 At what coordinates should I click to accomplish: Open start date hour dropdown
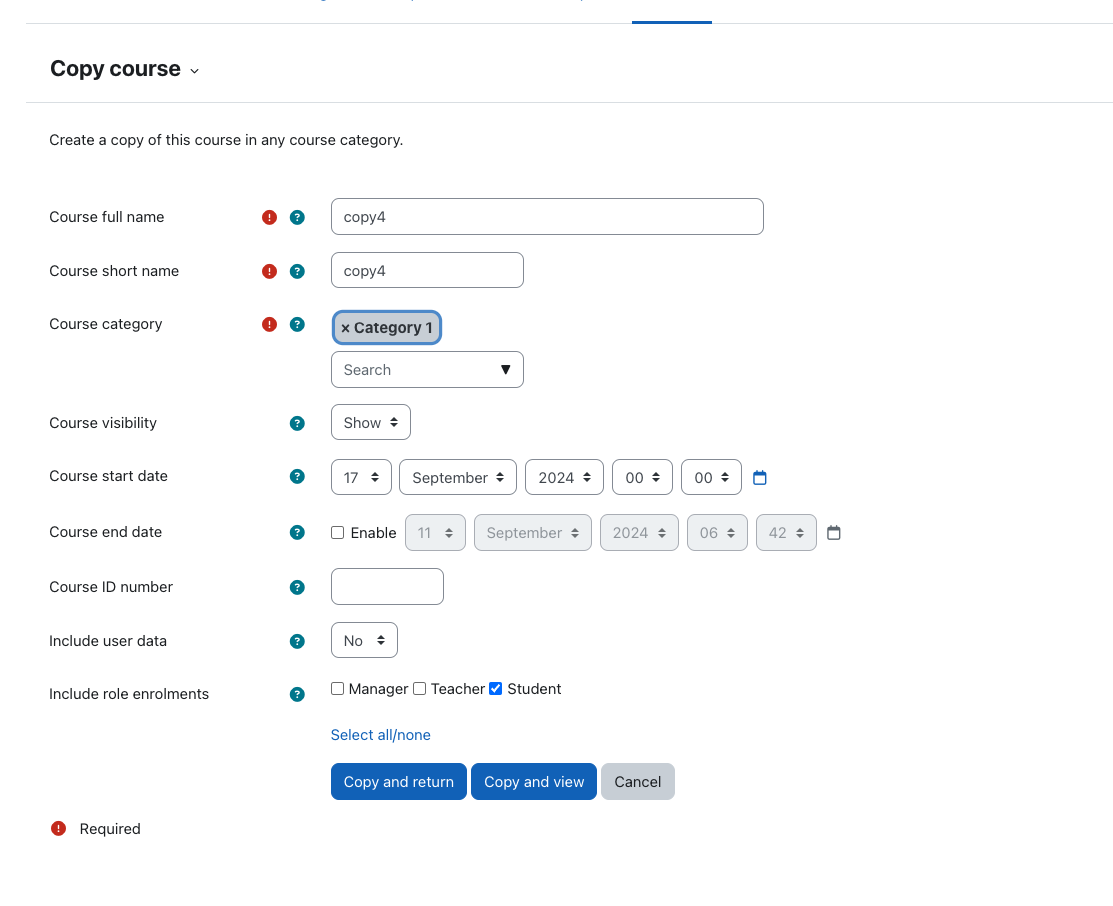642,477
